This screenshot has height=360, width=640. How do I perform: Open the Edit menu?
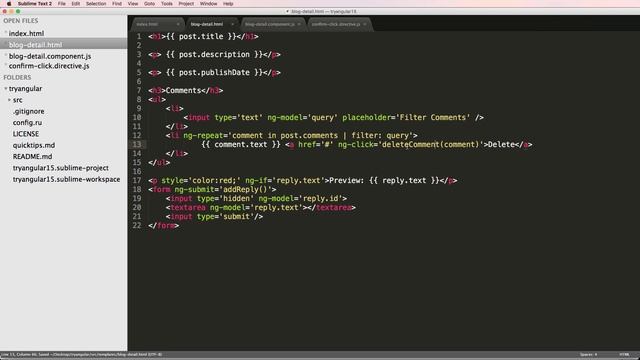tap(76, 4)
